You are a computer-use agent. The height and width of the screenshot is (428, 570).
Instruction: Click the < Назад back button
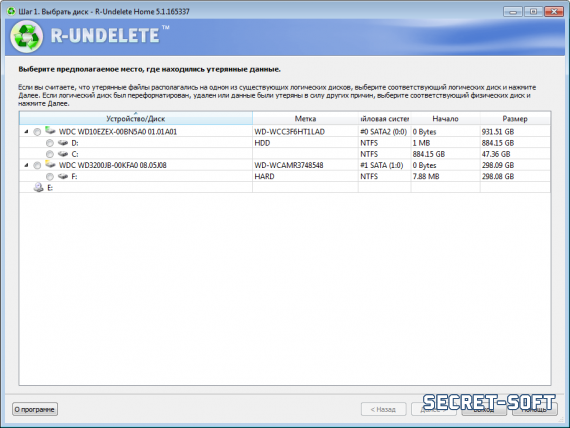point(383,409)
